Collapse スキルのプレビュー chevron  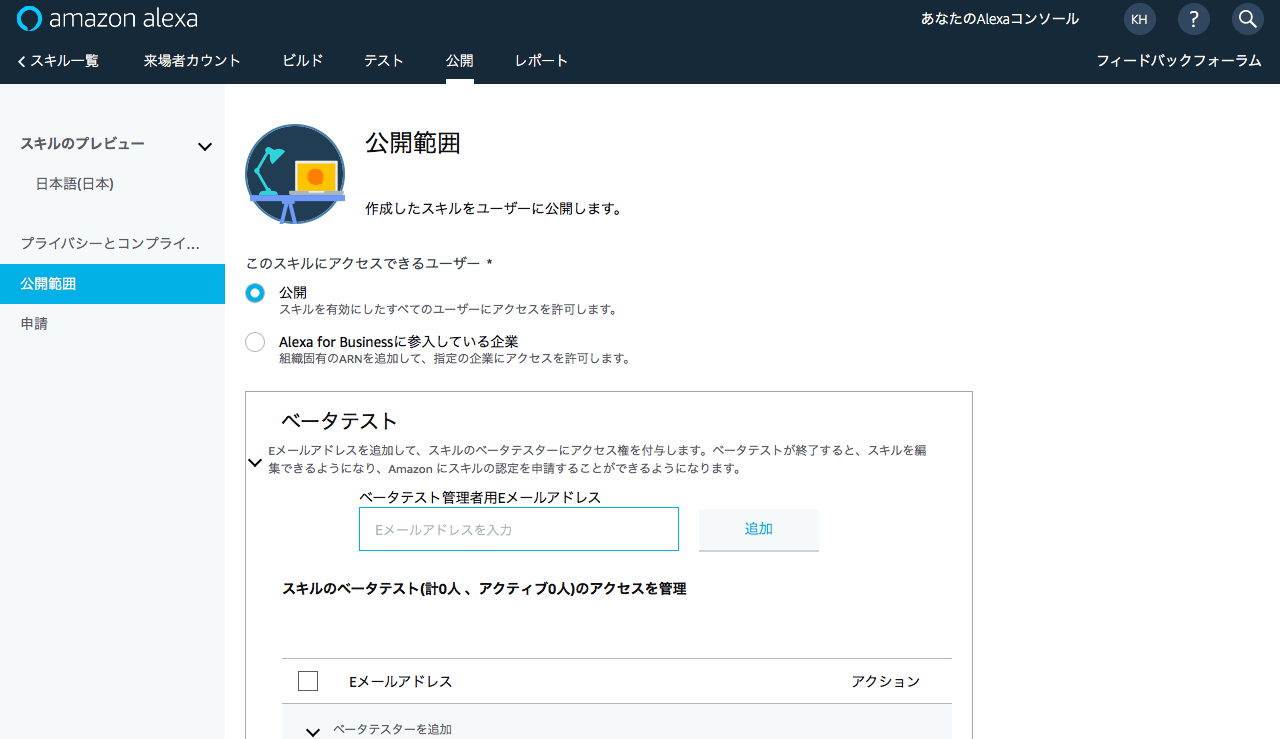point(205,147)
